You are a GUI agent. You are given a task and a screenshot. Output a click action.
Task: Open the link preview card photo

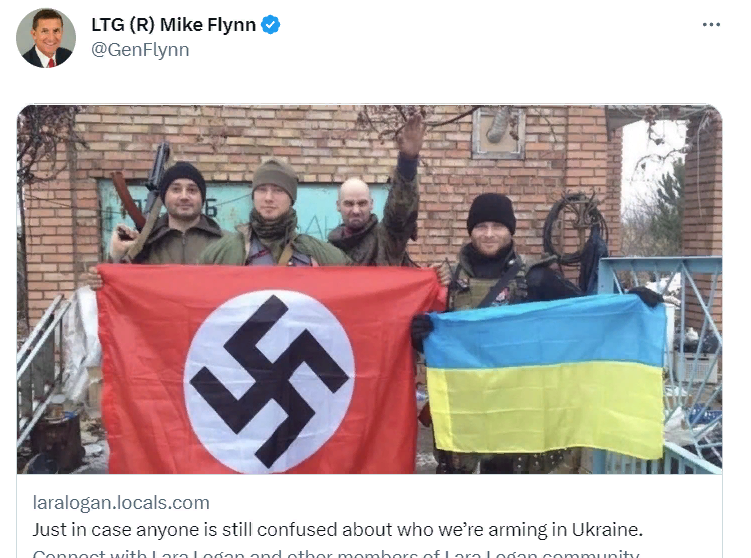[369, 289]
